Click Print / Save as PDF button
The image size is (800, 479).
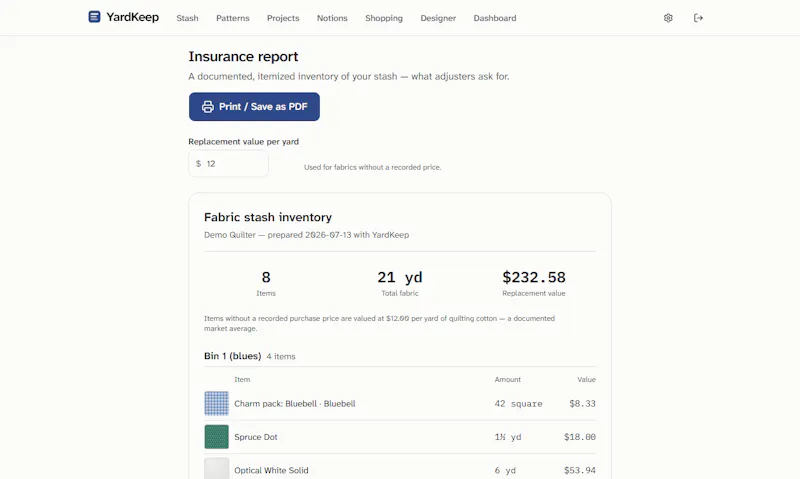(x=254, y=107)
